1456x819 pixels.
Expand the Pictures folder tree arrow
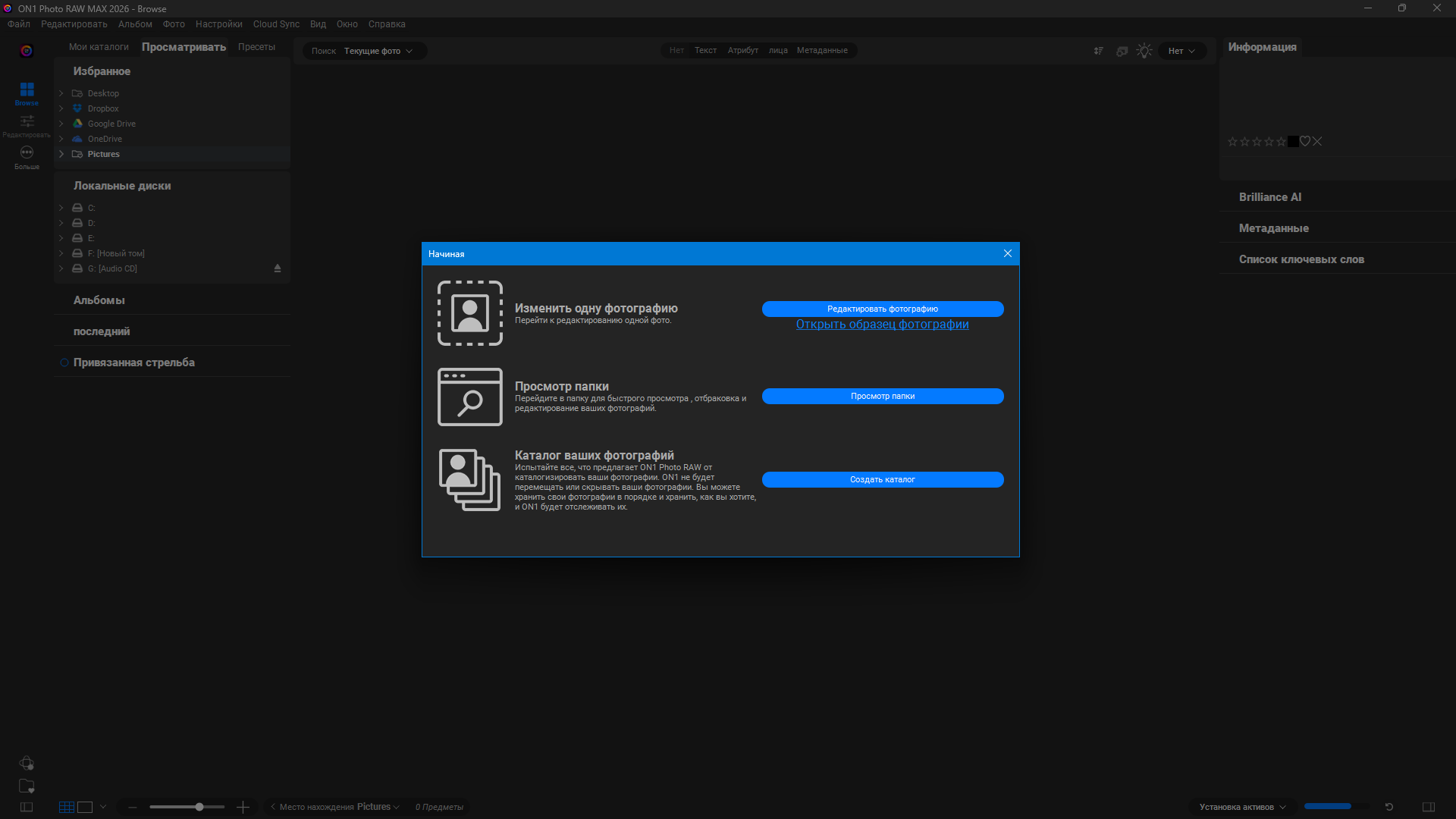(61, 154)
